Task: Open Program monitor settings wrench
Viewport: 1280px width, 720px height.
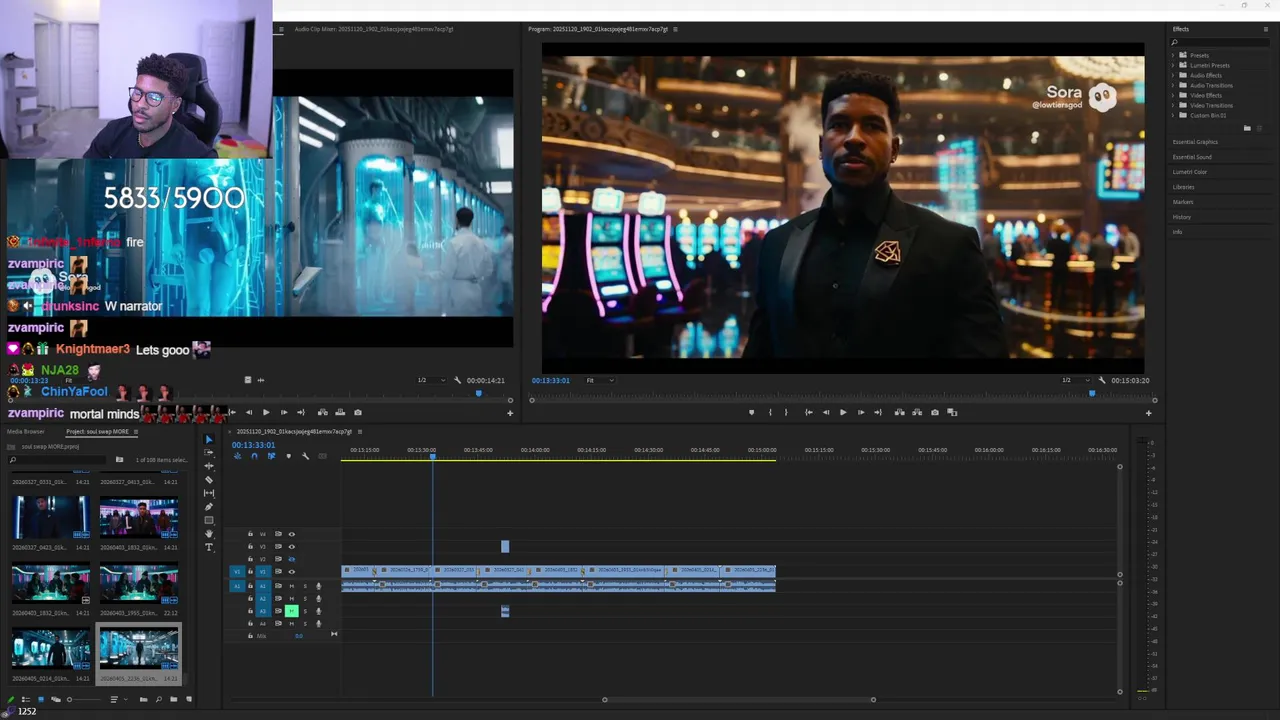Action: tap(1101, 380)
